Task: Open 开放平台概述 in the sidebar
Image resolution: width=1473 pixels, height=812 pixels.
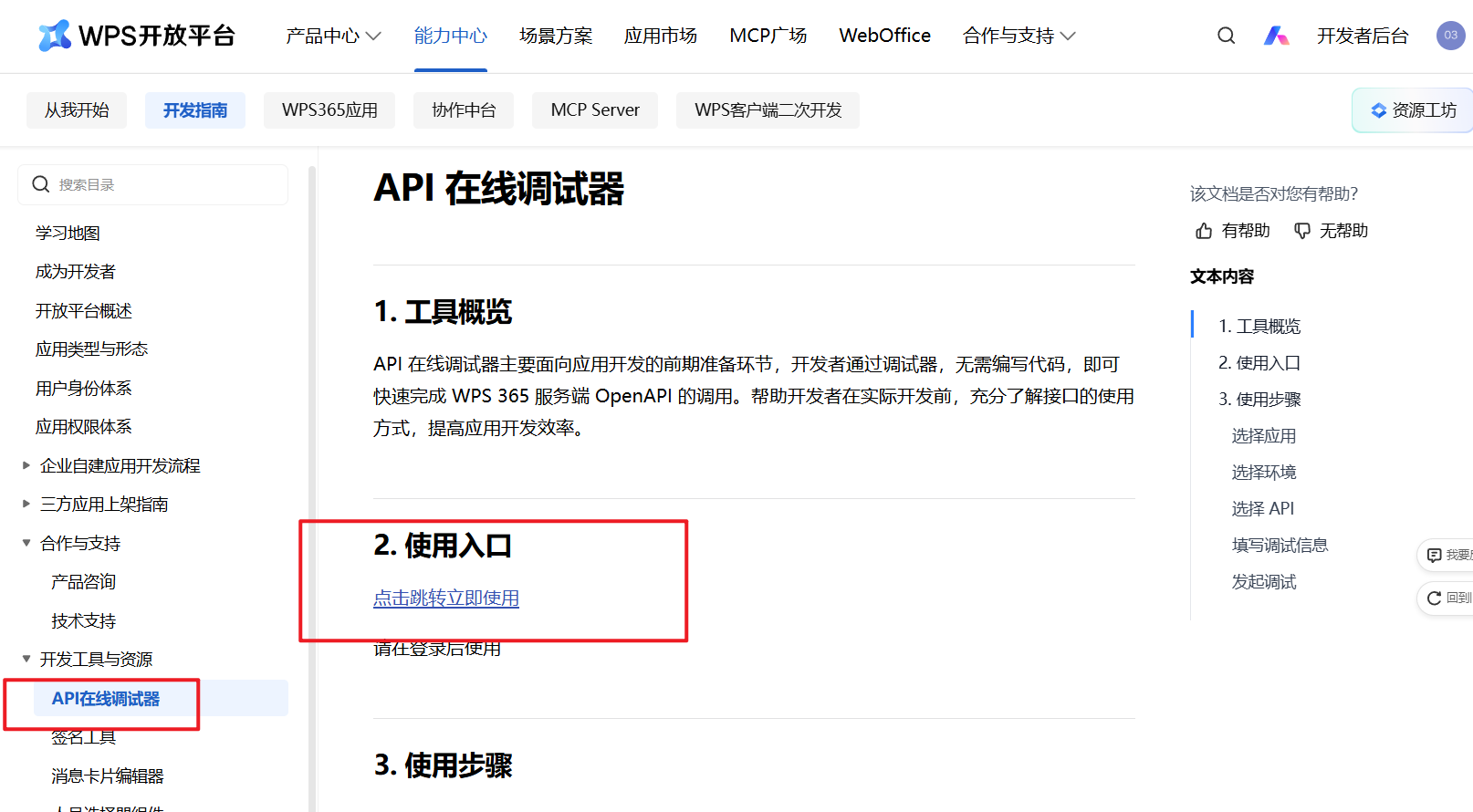Action: [84, 311]
